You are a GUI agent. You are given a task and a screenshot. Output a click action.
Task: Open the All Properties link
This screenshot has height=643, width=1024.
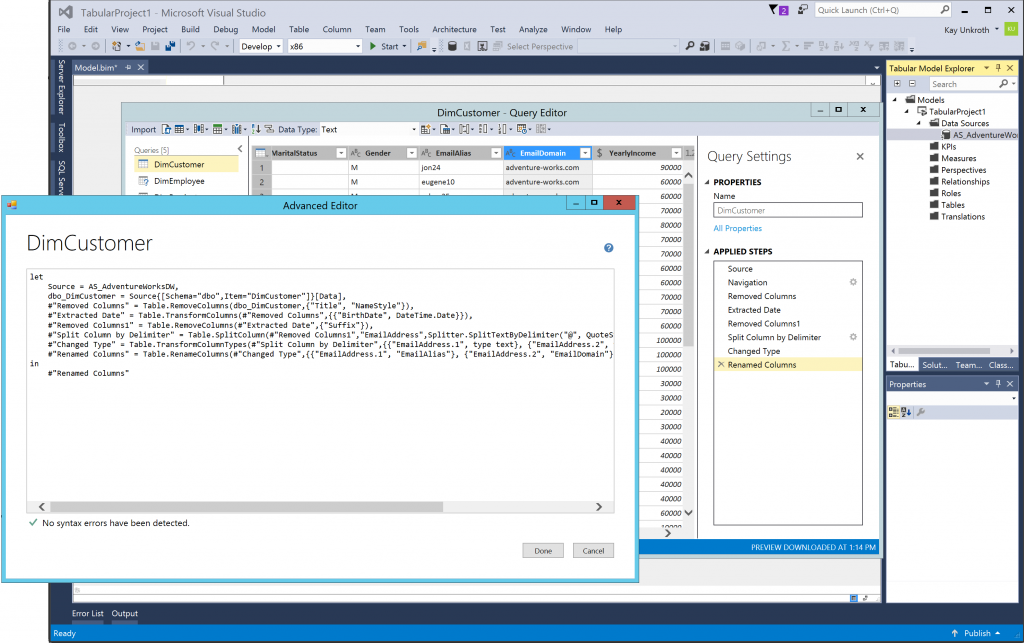(738, 228)
